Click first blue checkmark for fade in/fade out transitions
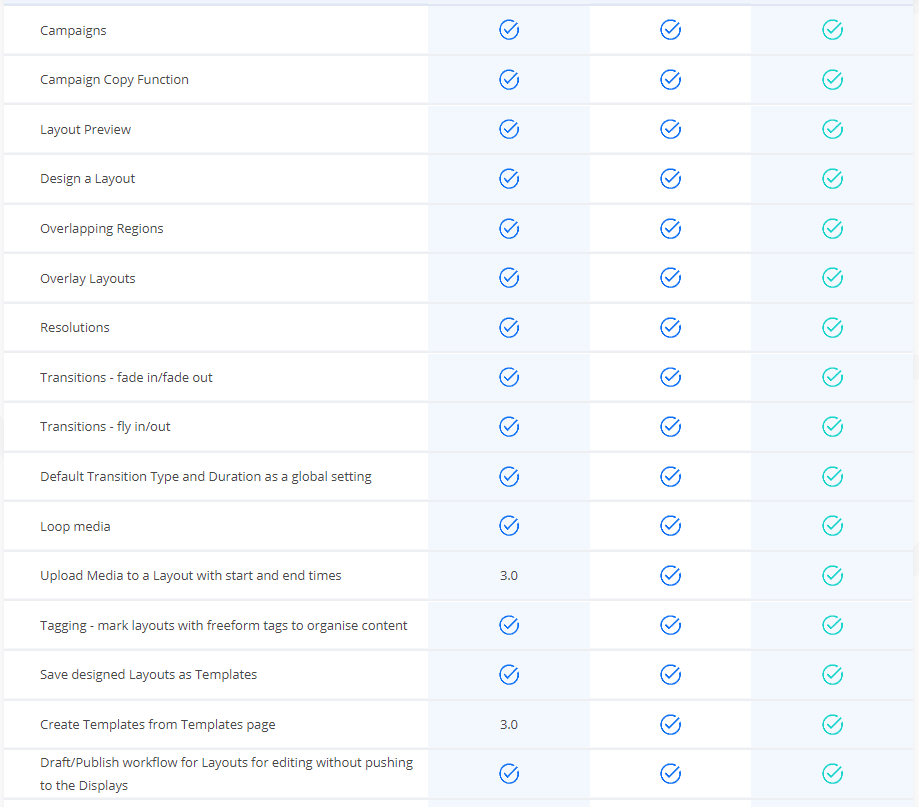 point(509,377)
